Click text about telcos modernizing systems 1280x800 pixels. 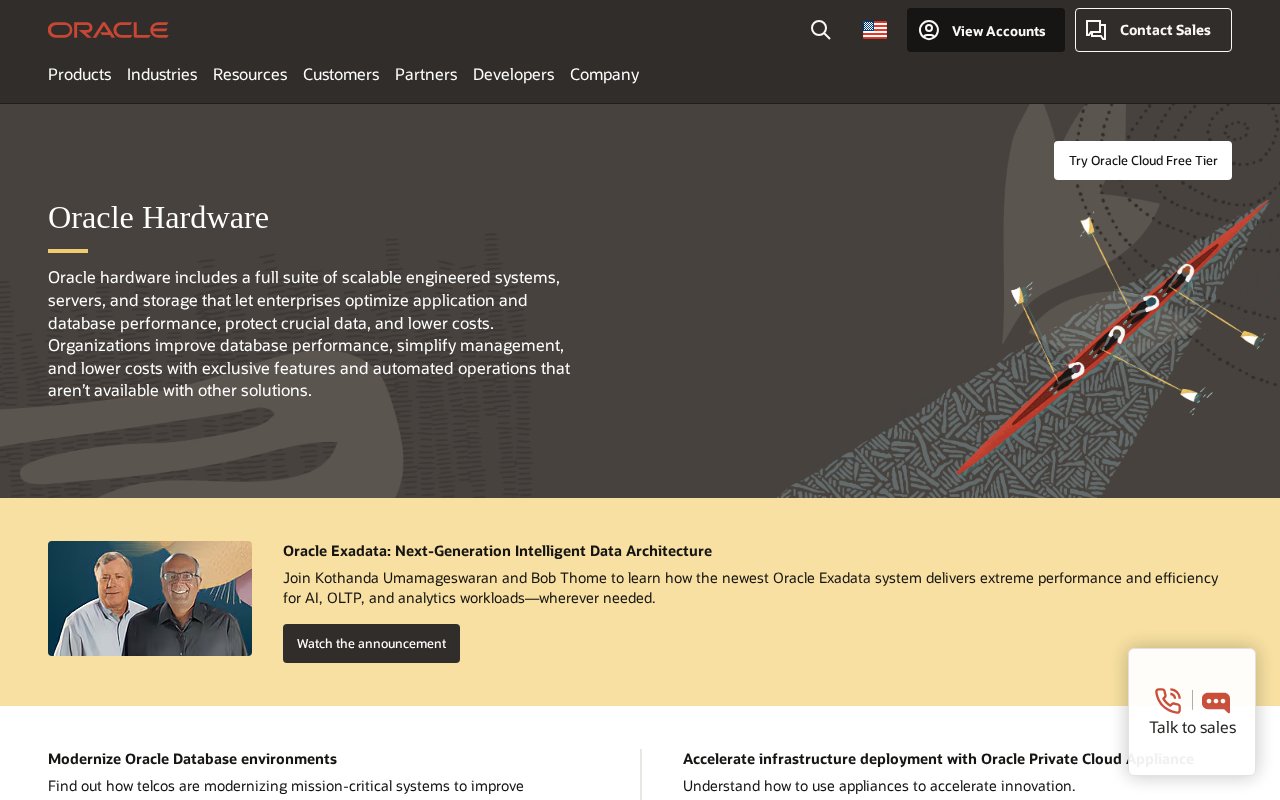286,786
